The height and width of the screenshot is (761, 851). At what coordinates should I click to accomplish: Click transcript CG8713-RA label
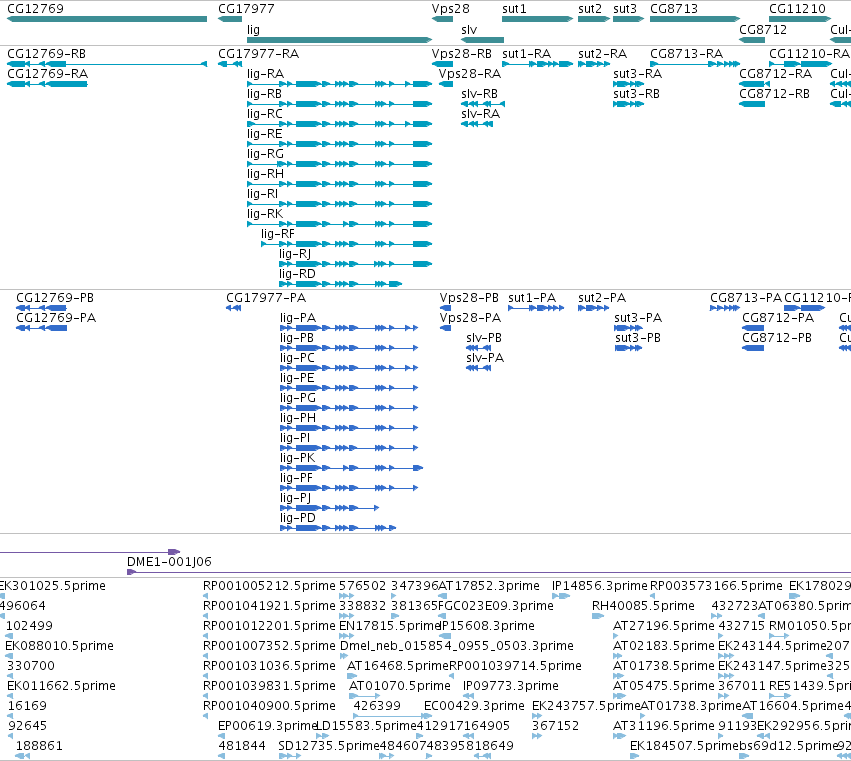pyautogui.click(x=686, y=54)
